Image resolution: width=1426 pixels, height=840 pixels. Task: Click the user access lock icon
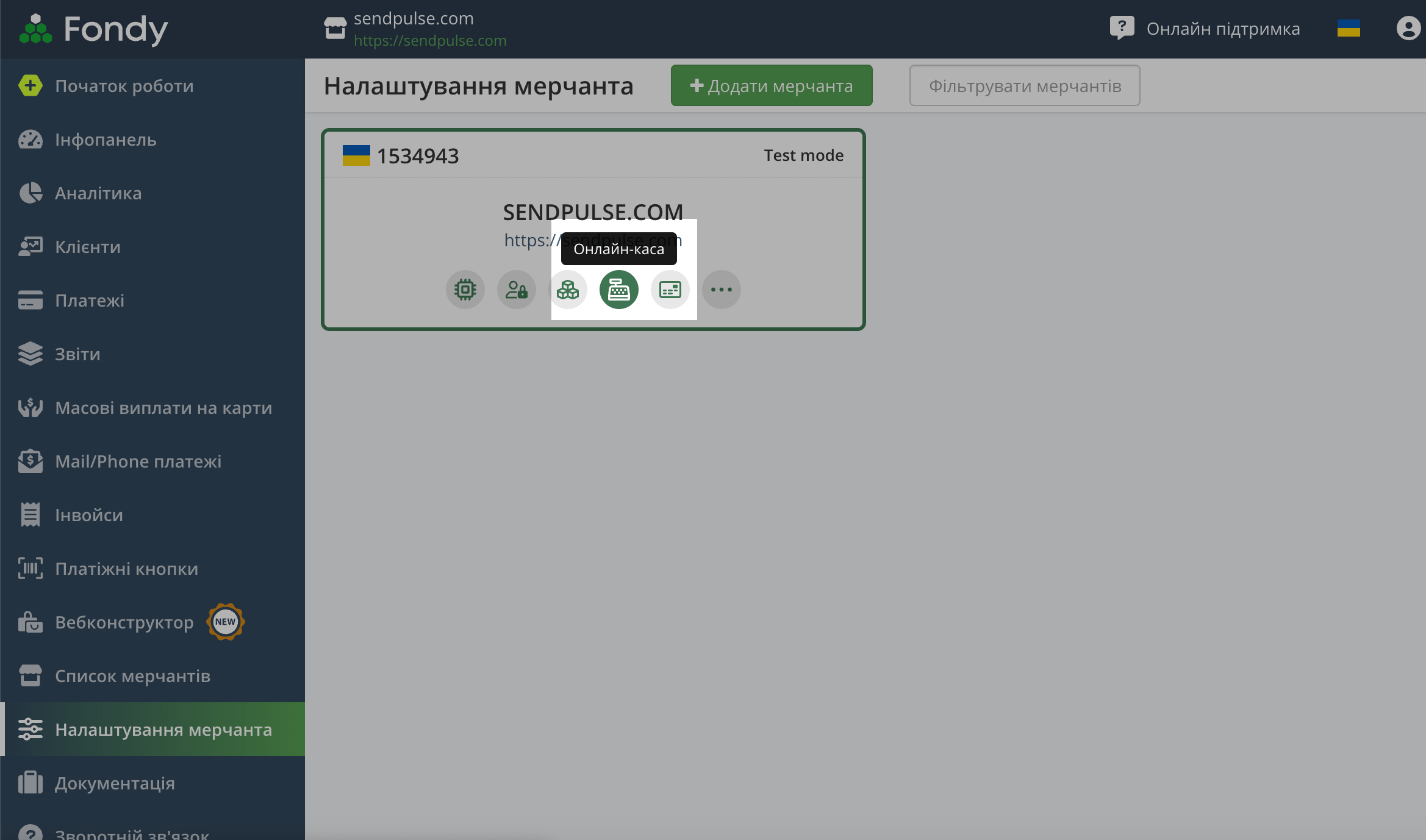coord(516,290)
